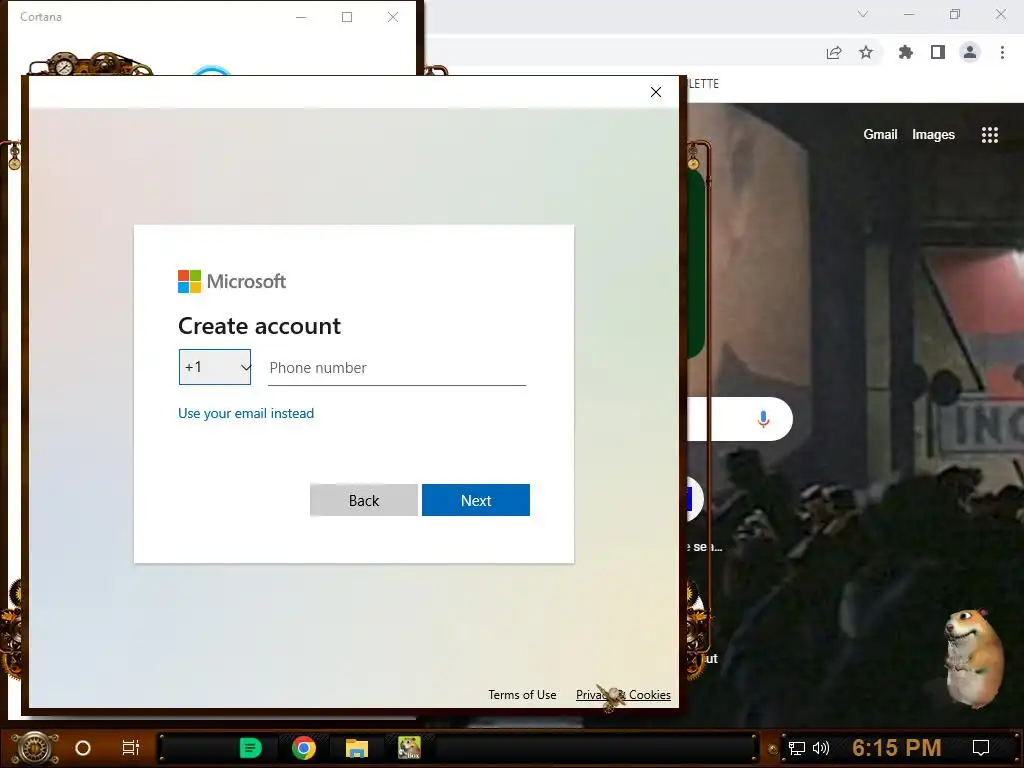Open the steampunk Start button
This screenshot has width=1024, height=768.
click(35, 748)
